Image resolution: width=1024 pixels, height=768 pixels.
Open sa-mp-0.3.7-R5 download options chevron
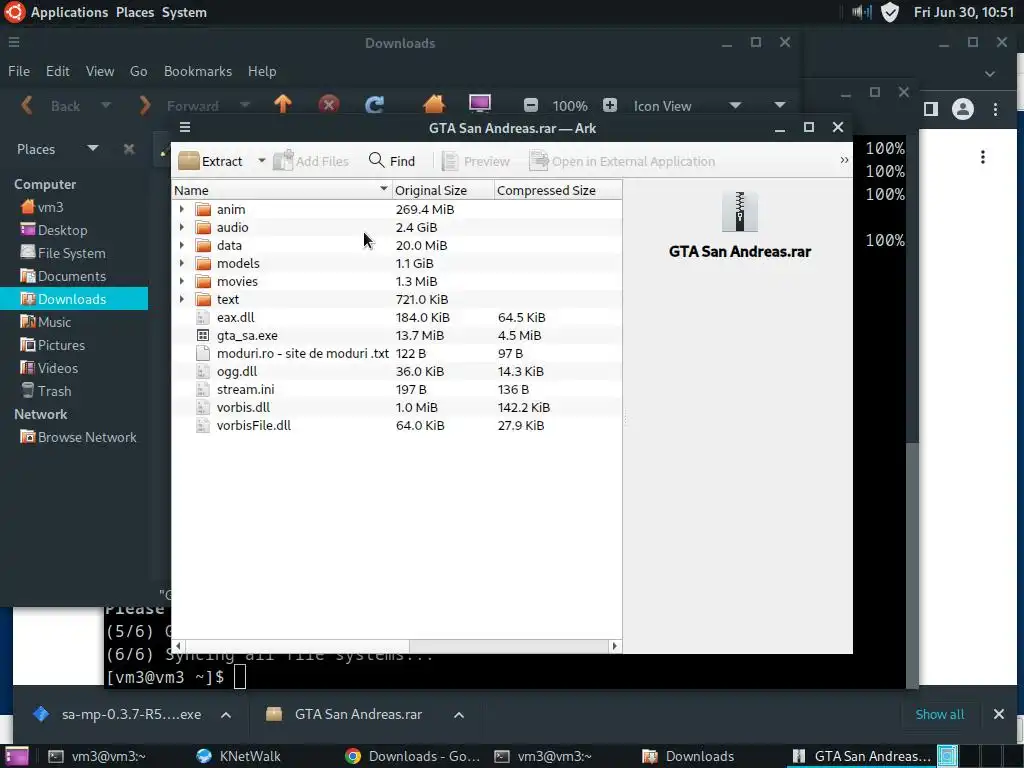click(x=226, y=715)
